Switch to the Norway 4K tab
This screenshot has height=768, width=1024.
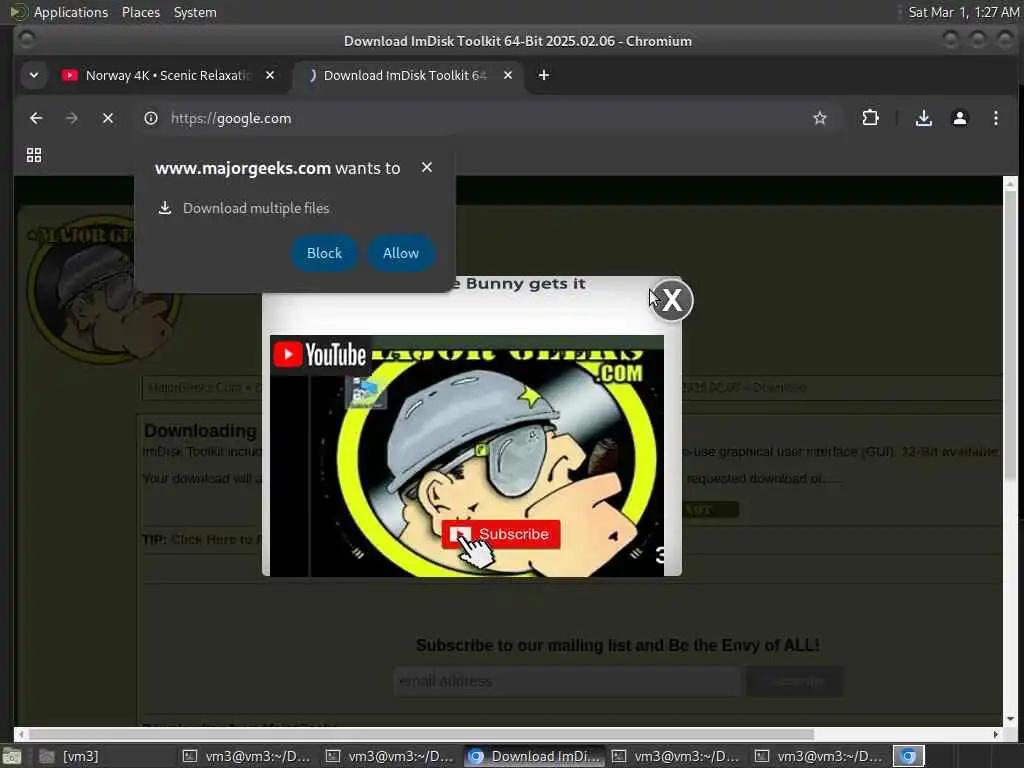tap(168, 75)
